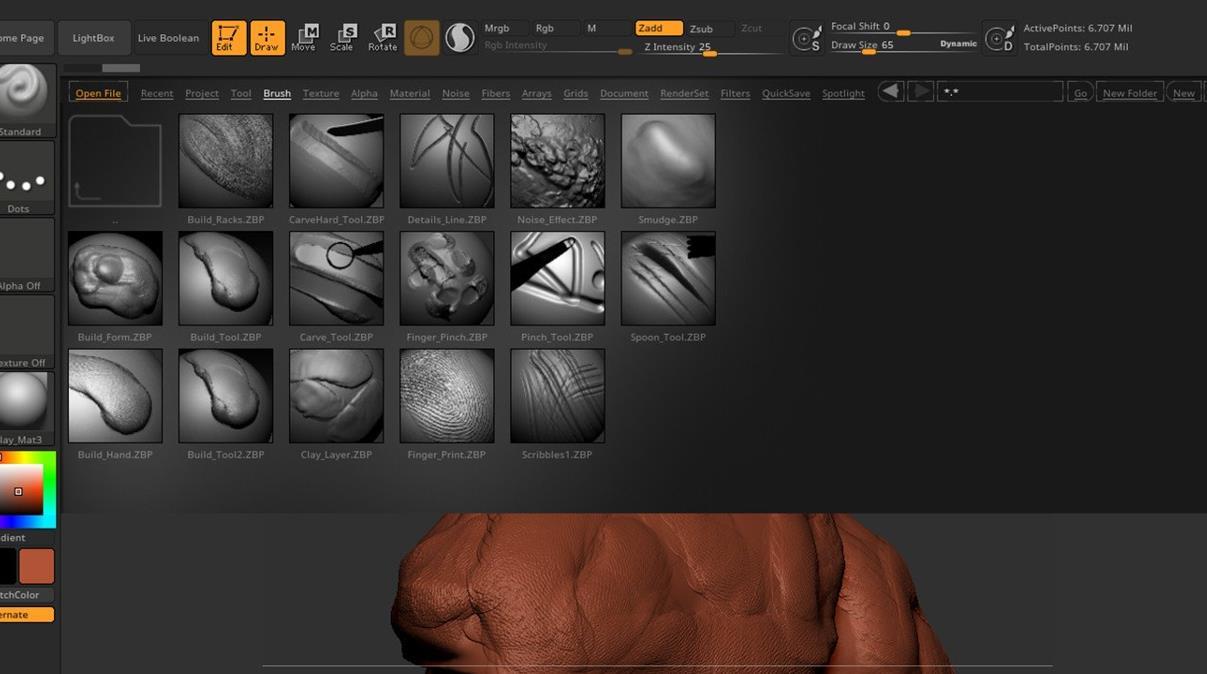The image size is (1207, 674).
Task: Open the Standard brush thumbnail
Action: [24, 94]
